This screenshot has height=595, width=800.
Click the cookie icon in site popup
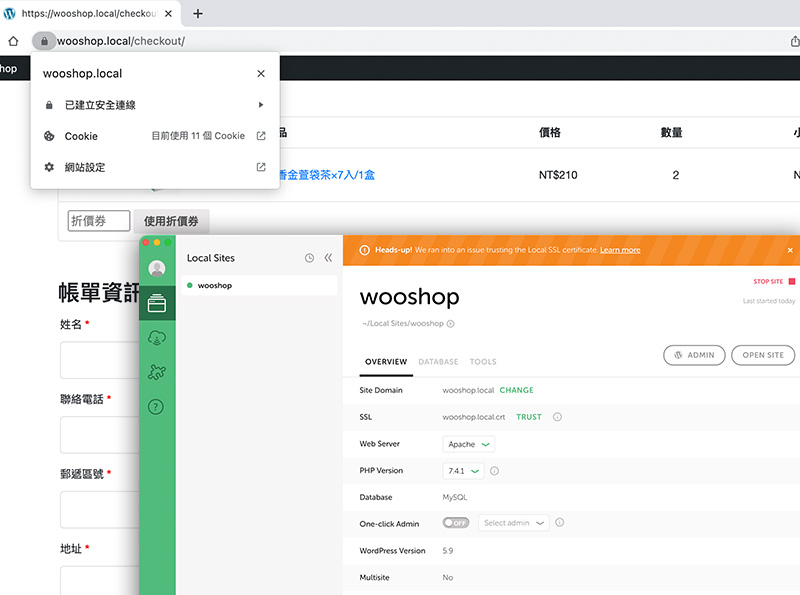pos(49,136)
